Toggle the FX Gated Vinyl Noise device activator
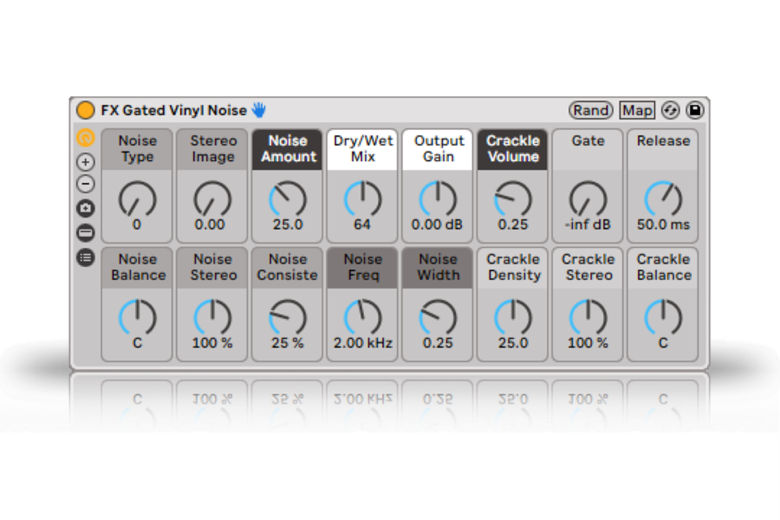The width and height of the screenshot is (780, 520). pos(86,110)
